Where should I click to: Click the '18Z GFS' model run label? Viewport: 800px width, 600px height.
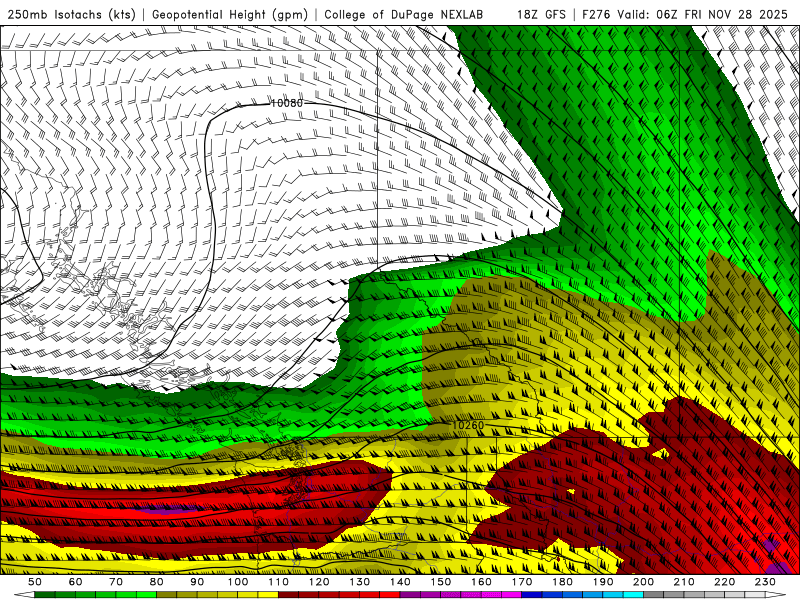(541, 14)
